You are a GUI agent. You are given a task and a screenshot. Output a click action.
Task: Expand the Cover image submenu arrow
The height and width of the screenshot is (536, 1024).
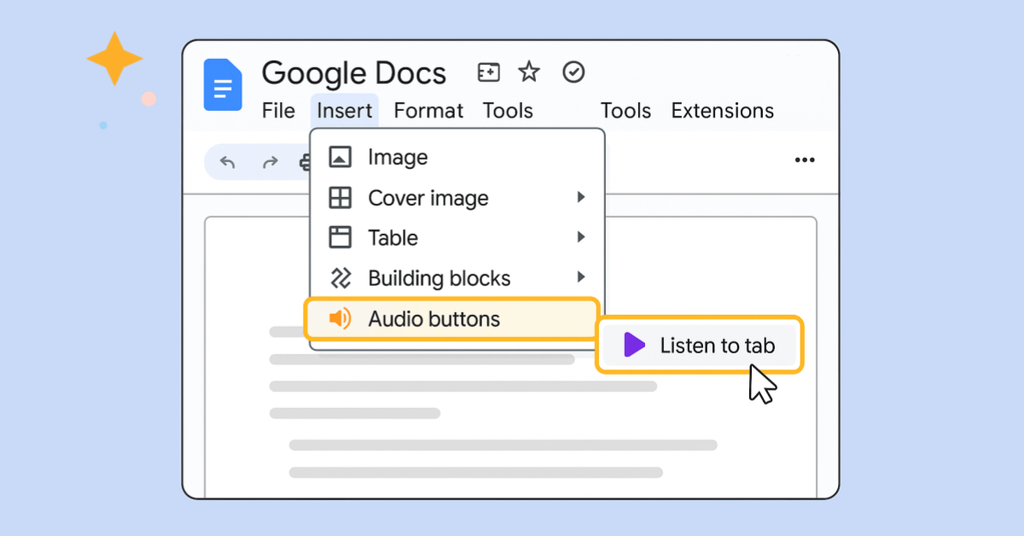click(x=581, y=198)
